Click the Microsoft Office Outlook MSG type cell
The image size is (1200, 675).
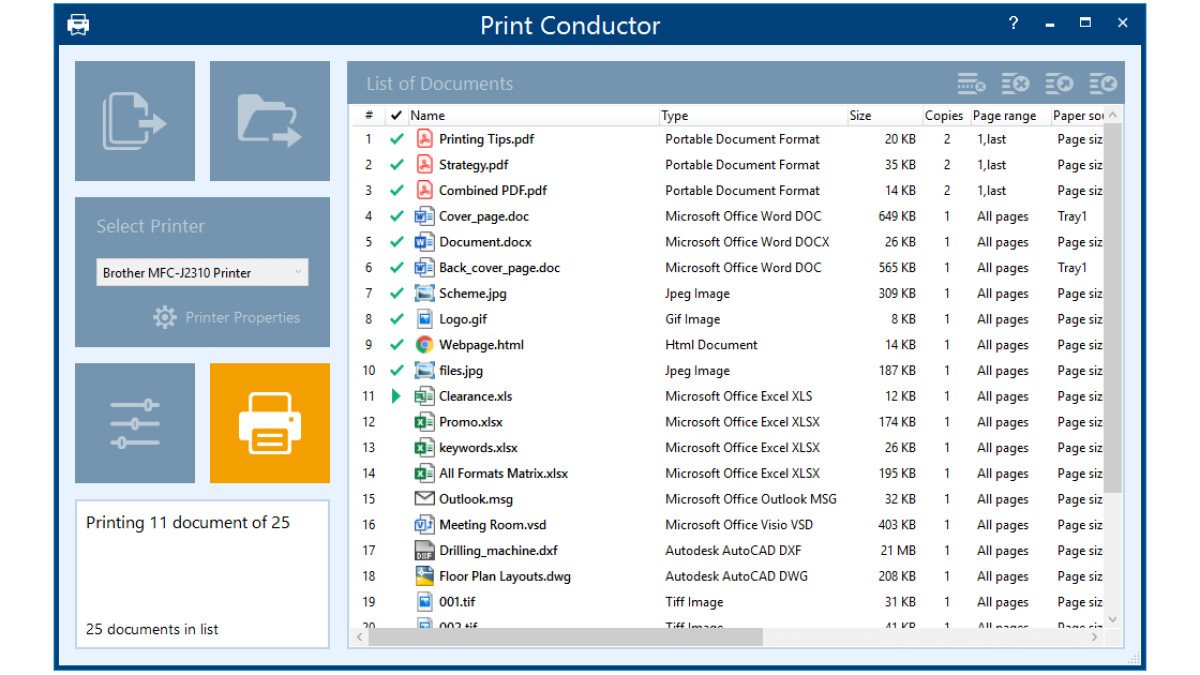(751, 499)
